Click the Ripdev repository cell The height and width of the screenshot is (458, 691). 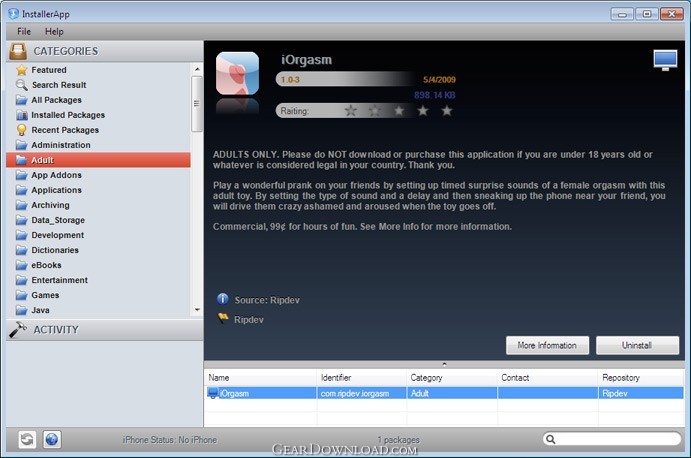click(x=641, y=393)
